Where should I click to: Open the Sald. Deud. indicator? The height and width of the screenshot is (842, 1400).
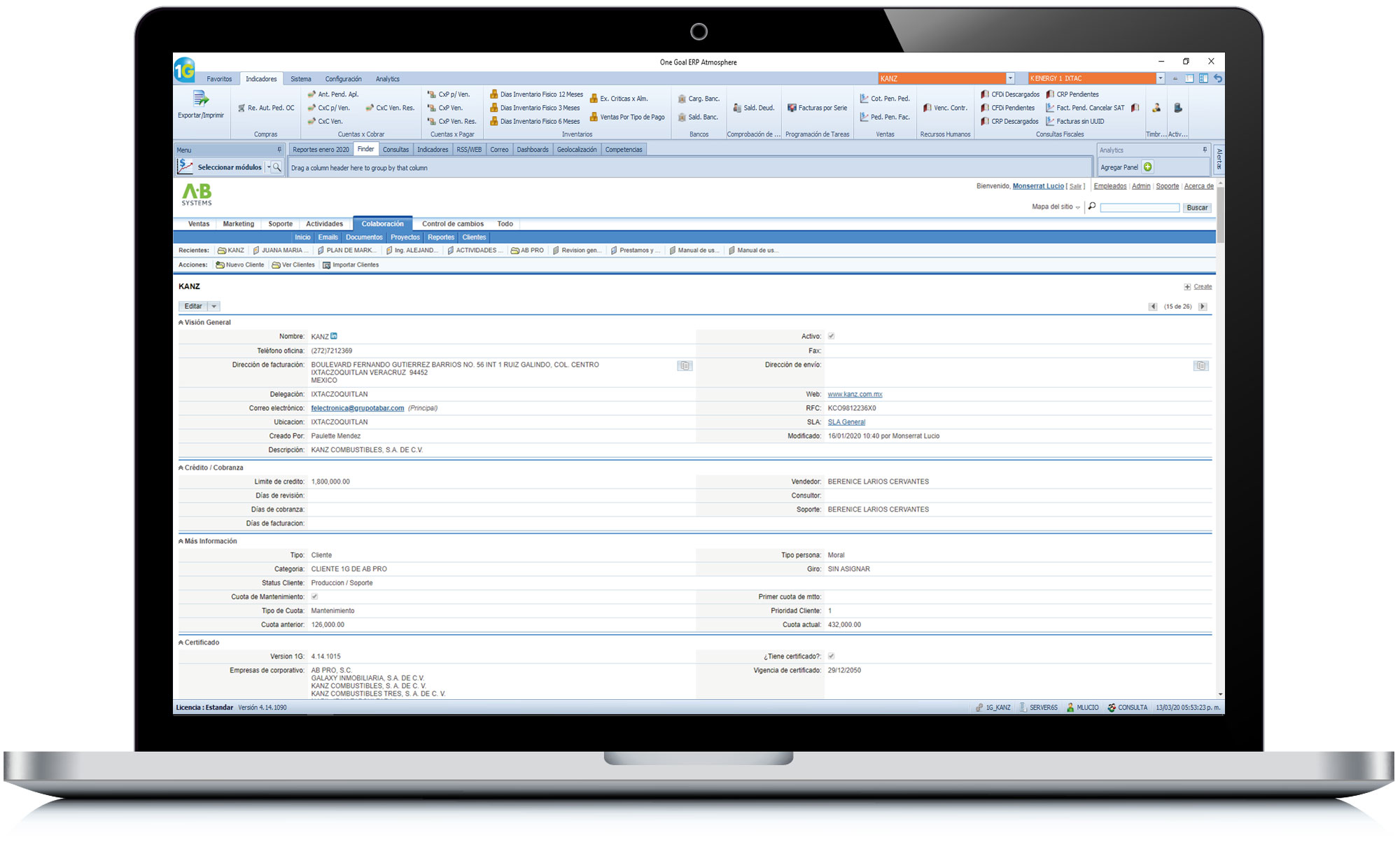(x=754, y=108)
